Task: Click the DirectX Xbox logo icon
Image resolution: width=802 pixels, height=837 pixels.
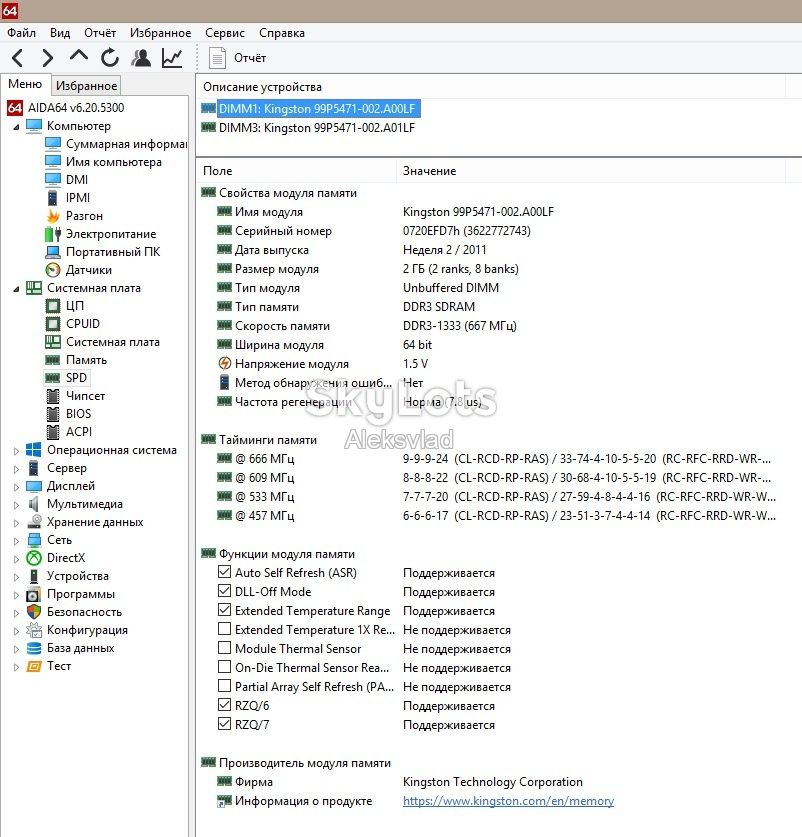Action: [x=34, y=558]
